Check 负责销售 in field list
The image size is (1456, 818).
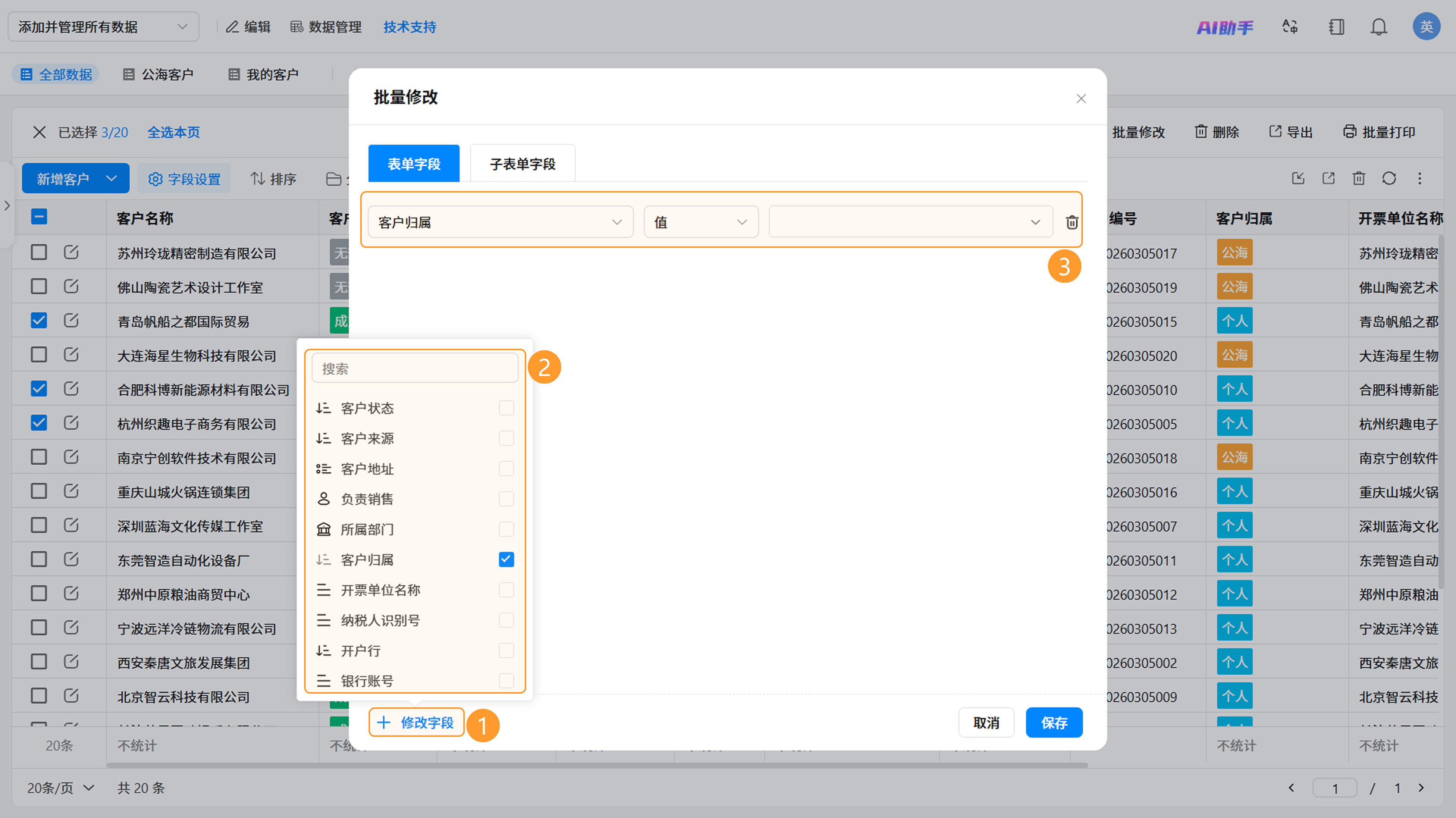click(x=506, y=499)
